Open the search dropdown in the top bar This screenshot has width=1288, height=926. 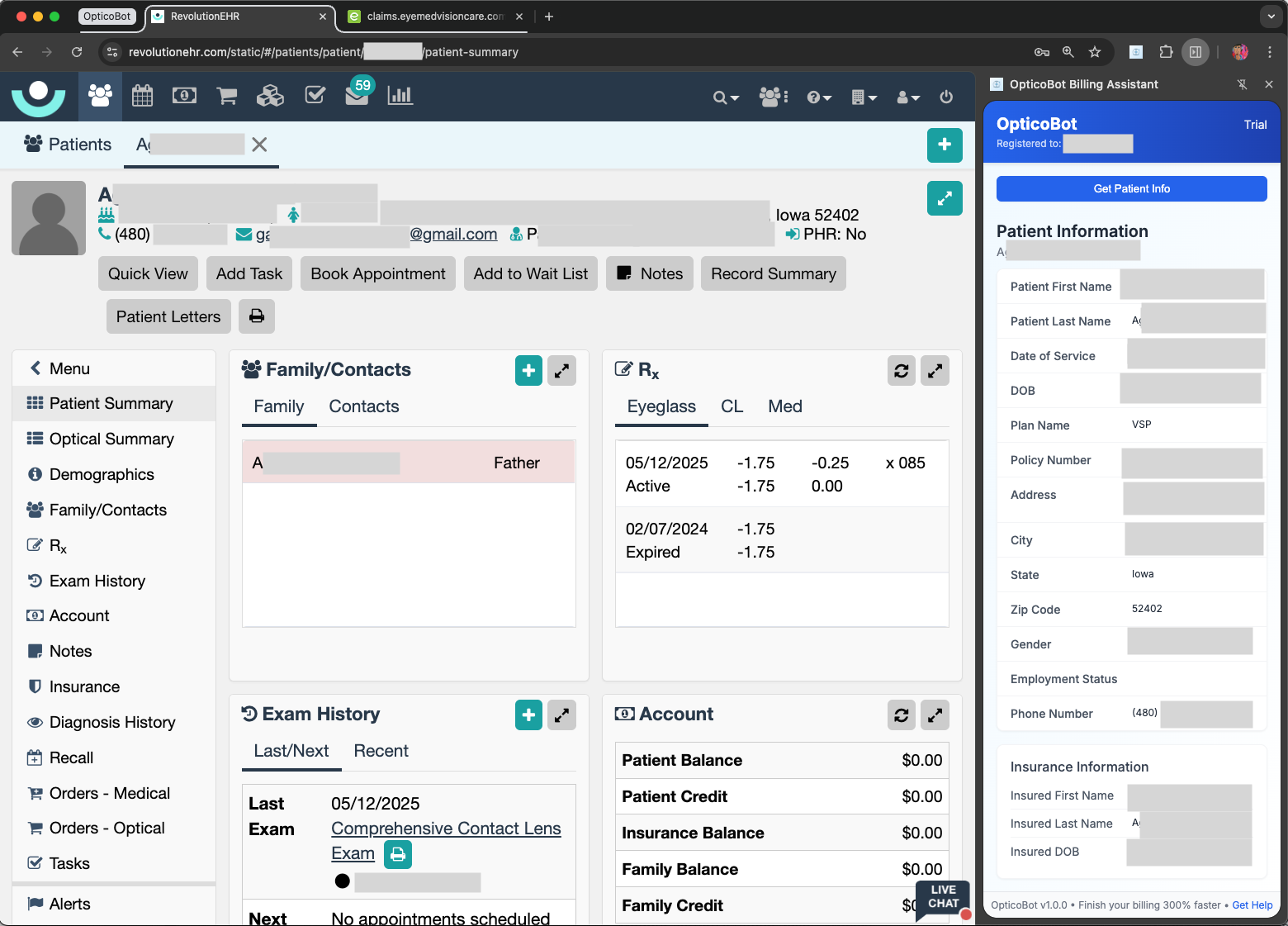tap(726, 97)
